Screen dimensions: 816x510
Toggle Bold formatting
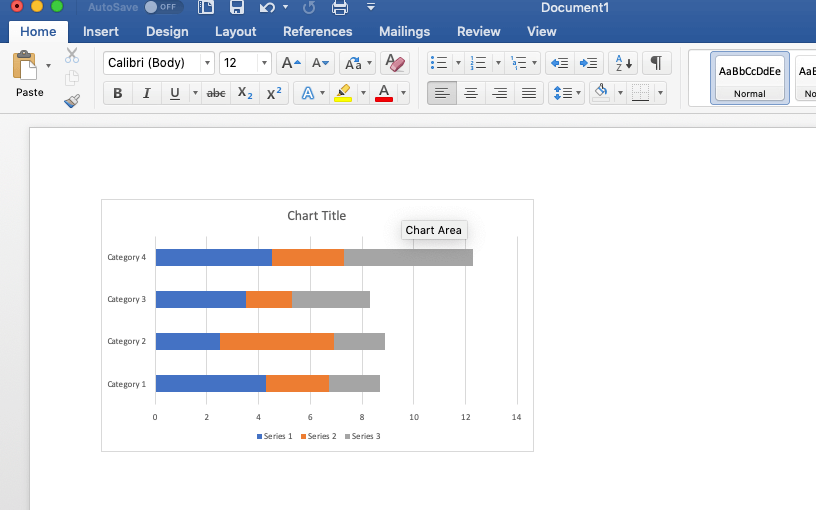118,93
